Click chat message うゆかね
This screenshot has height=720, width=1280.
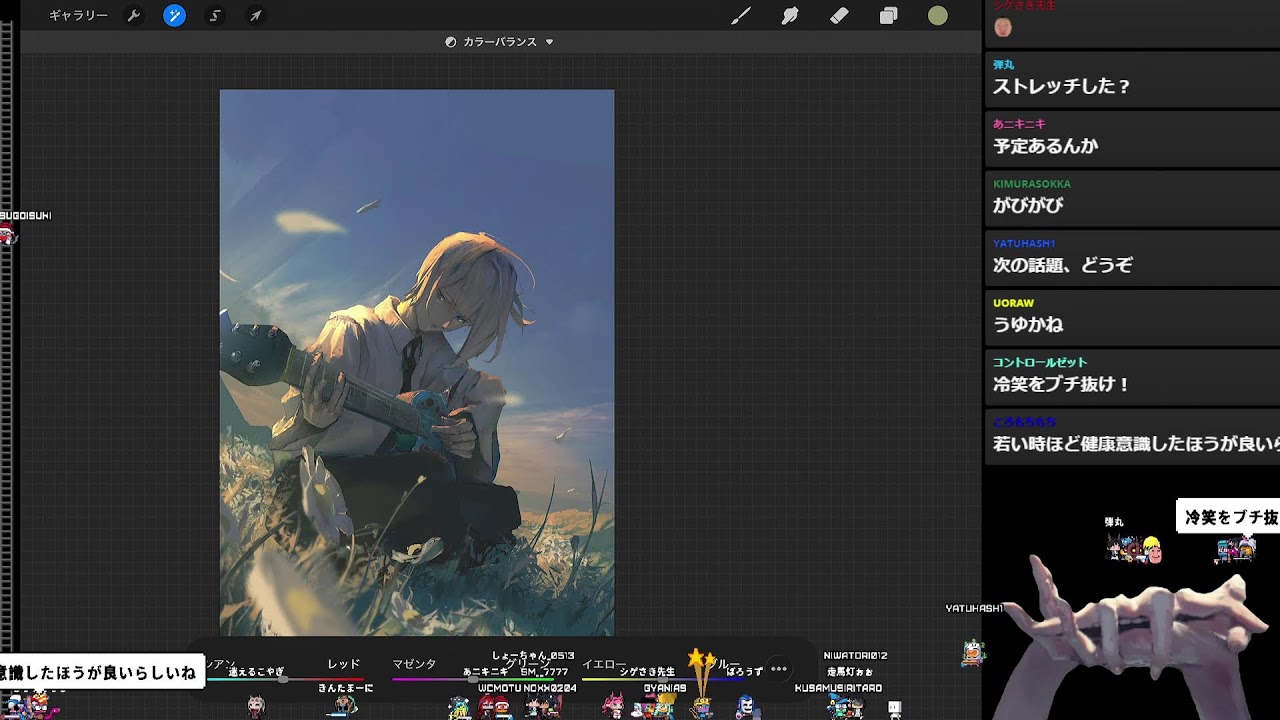tap(1028, 325)
